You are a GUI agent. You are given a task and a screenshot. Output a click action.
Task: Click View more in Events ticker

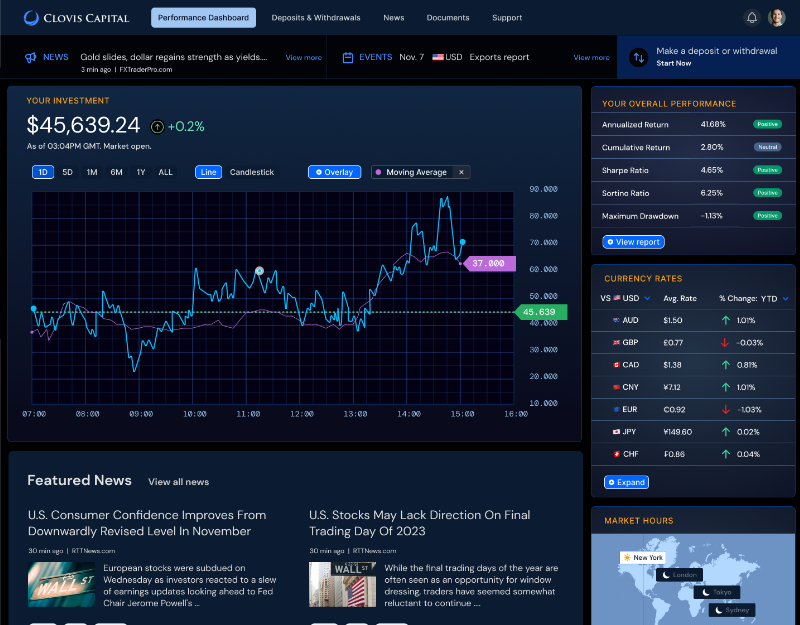591,58
